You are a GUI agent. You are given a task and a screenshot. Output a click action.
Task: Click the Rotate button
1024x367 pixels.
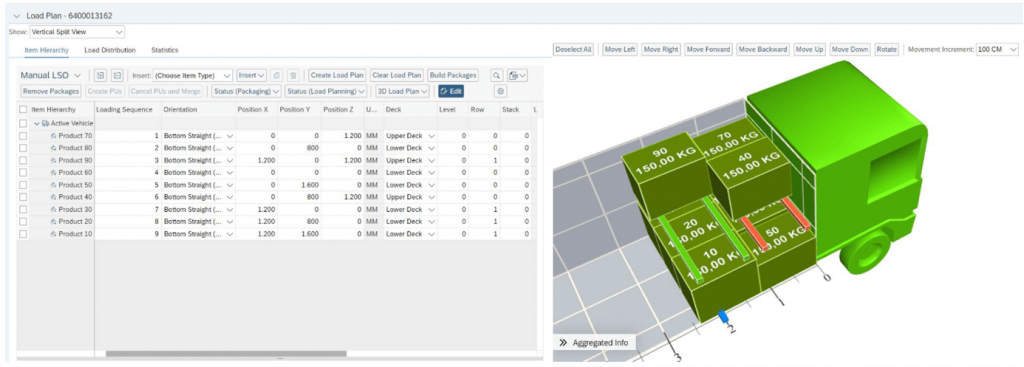tap(887, 50)
